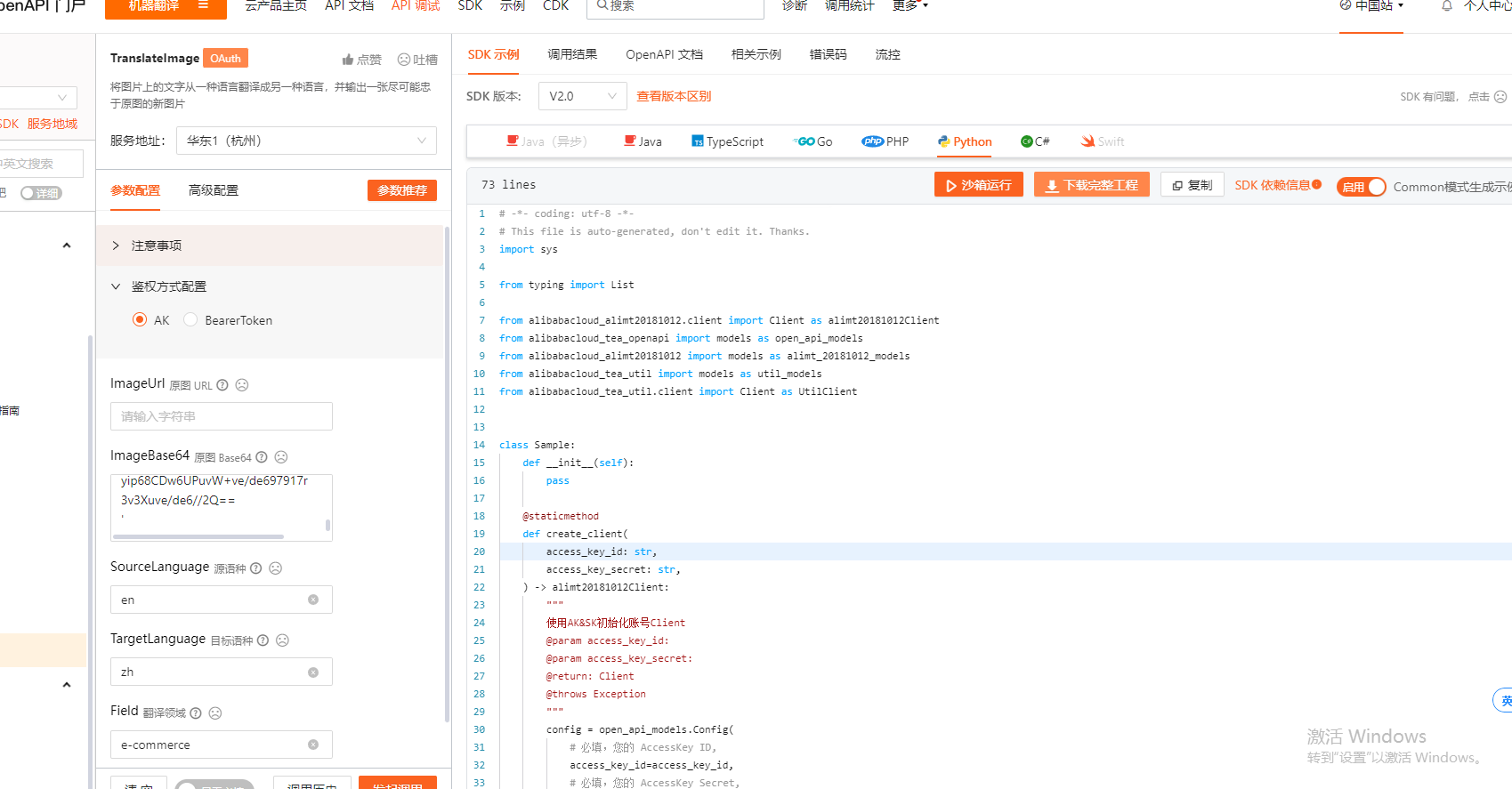Click the 复制 copy button
Screen dimensions: 1512x789
point(1193,185)
